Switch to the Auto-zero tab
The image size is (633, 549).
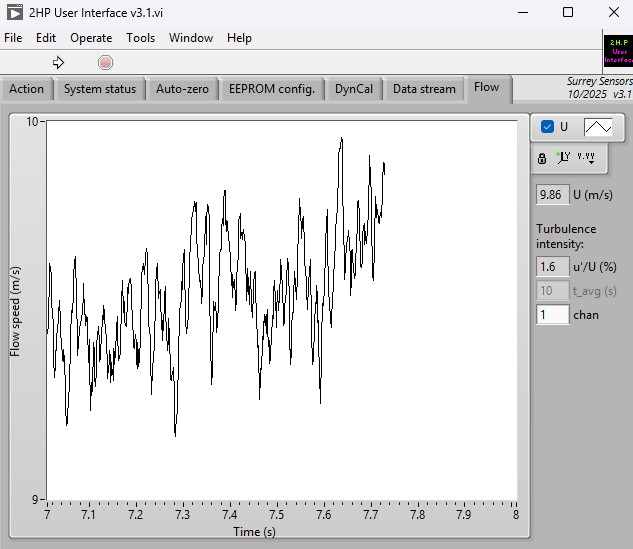tap(182, 89)
